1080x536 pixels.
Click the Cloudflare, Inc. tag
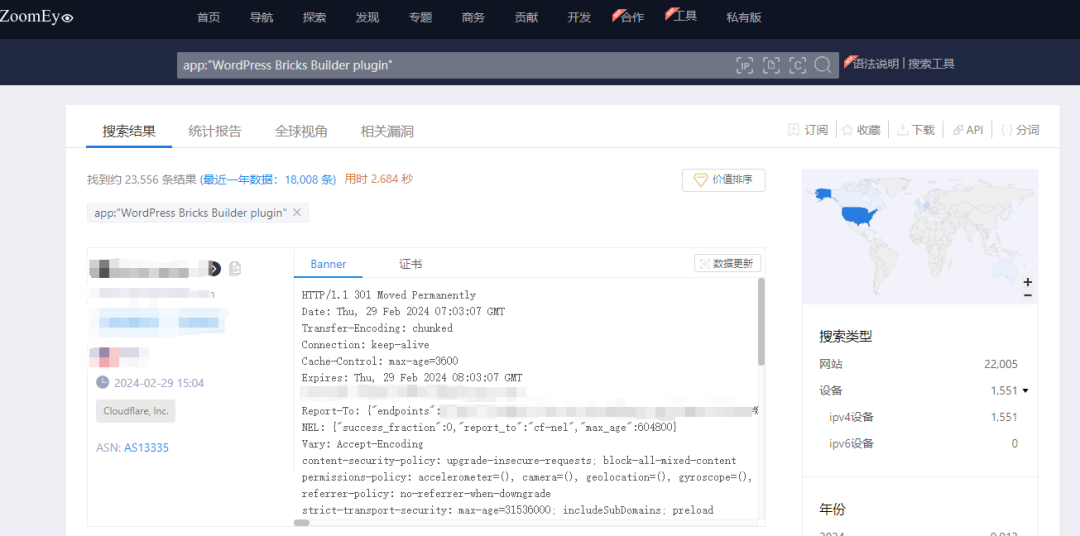click(x=136, y=411)
